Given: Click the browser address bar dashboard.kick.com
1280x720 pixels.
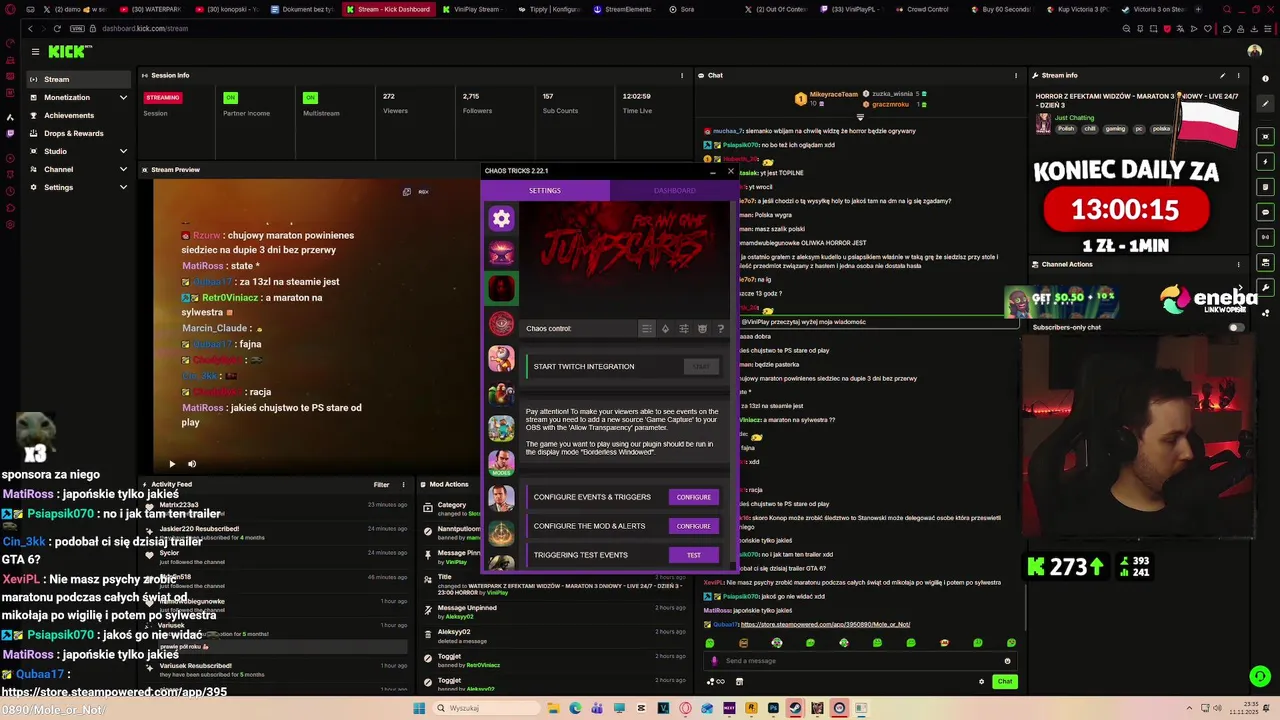Looking at the screenshot, I should pyautogui.click(x=145, y=28).
